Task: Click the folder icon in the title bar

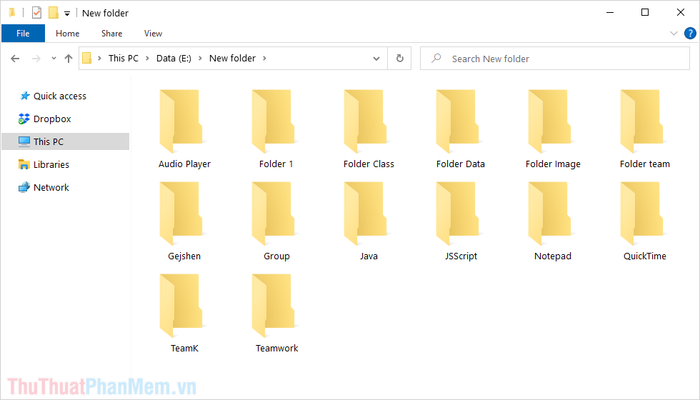Action: coord(12,12)
